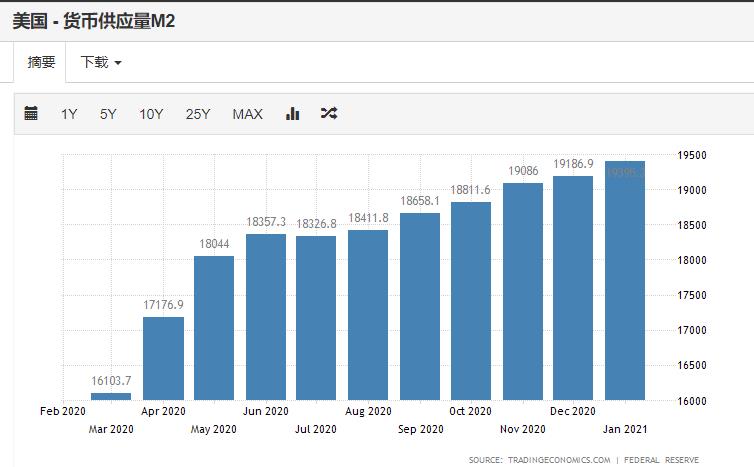Click the bar chart type icon
This screenshot has width=754, height=467.
[x=293, y=114]
